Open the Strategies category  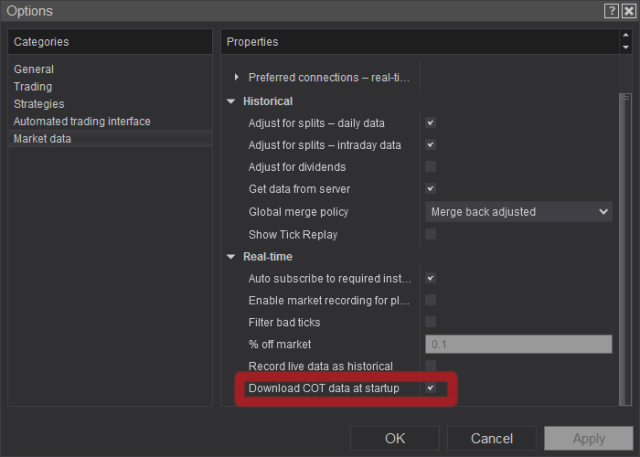point(39,104)
